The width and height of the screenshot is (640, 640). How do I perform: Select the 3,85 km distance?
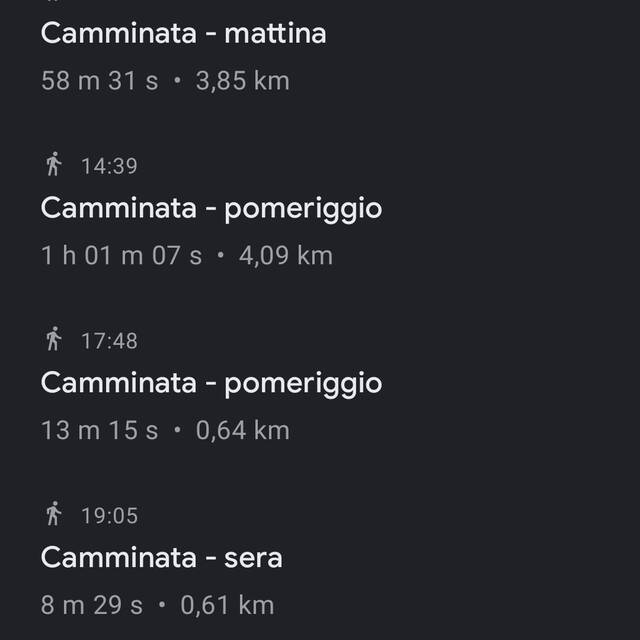coord(242,81)
